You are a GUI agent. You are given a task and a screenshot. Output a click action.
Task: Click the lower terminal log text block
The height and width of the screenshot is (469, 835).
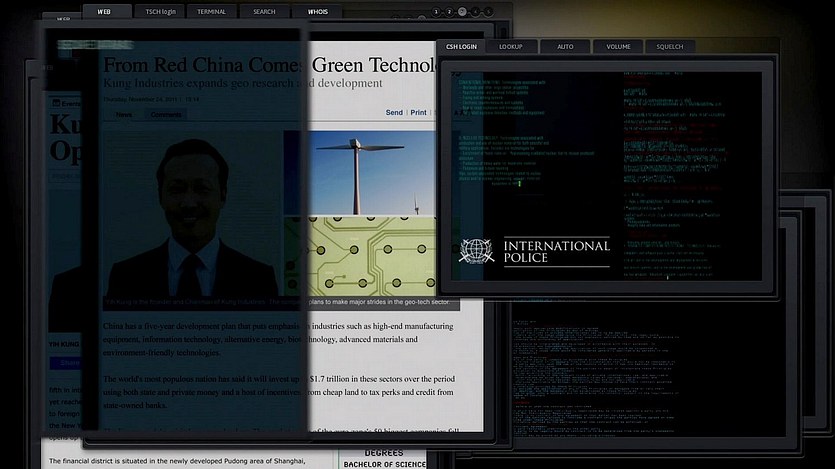click(x=596, y=378)
